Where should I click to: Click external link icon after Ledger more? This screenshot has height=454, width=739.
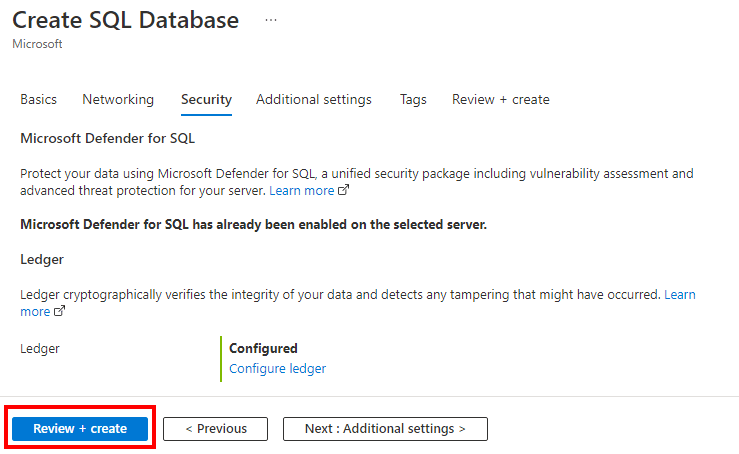tap(59, 311)
